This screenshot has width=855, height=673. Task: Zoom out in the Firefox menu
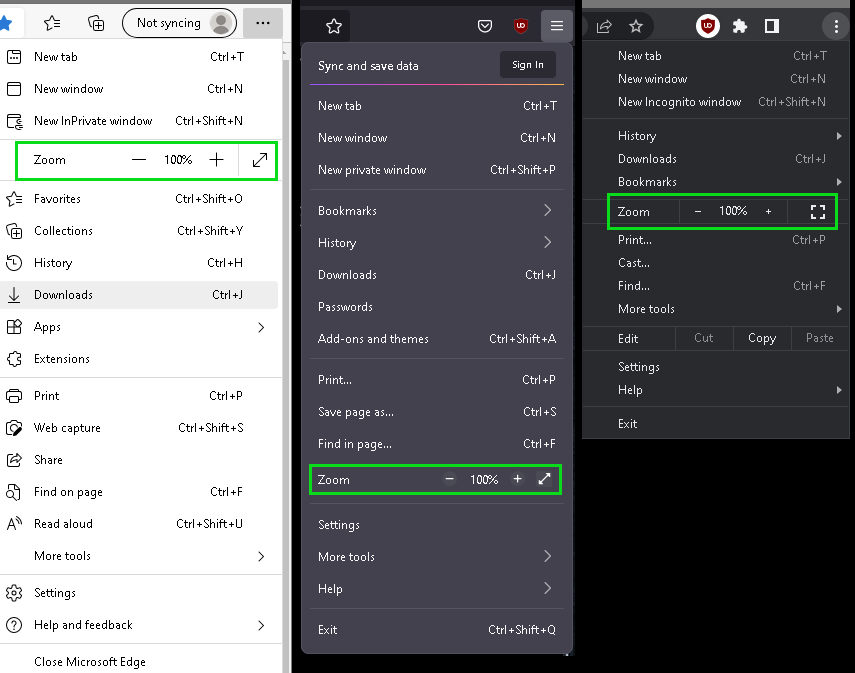[449, 479]
